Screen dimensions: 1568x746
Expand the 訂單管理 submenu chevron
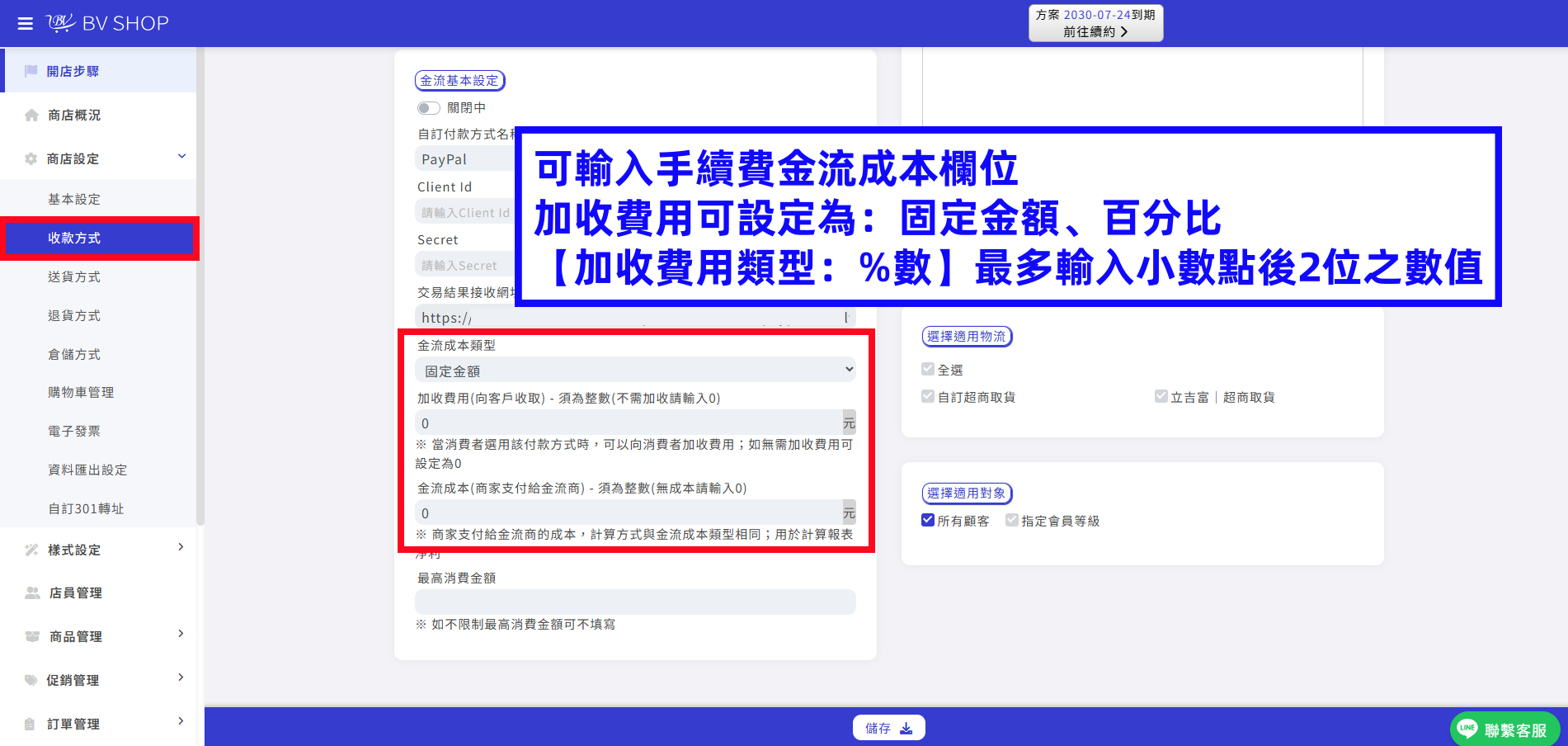[x=181, y=721]
